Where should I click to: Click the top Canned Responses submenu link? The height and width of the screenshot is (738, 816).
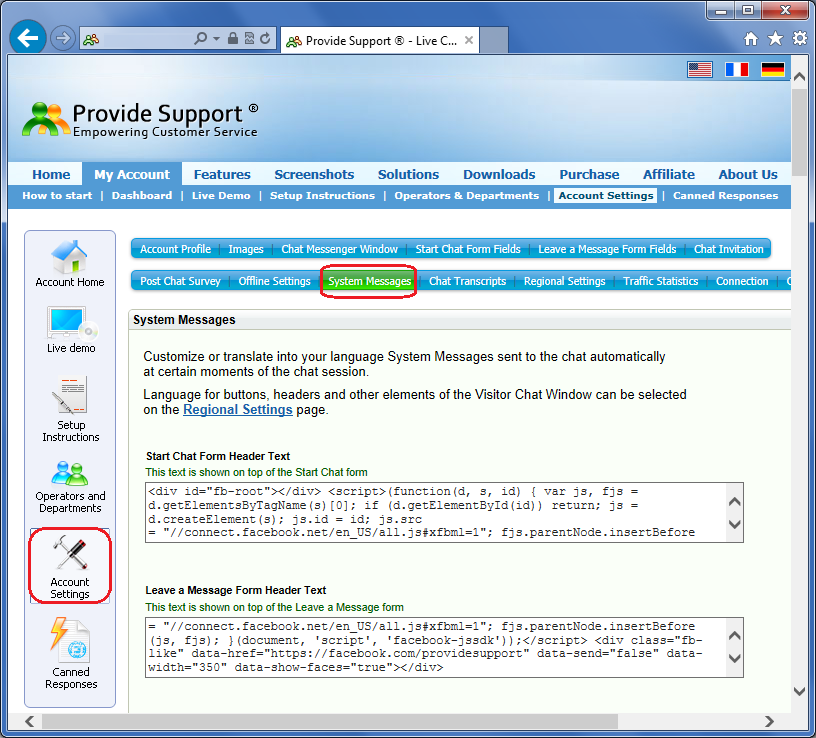click(725, 196)
